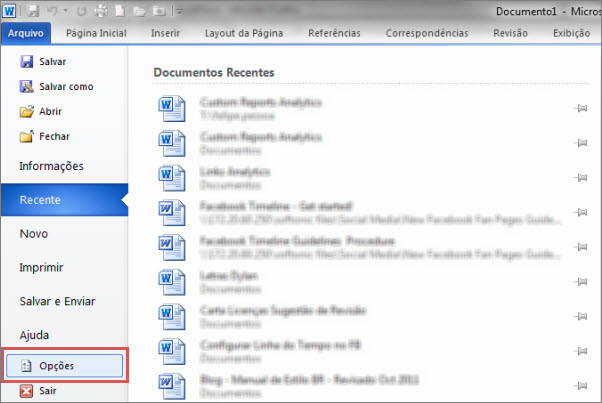Go to the Layout da Página tab

[x=244, y=33]
